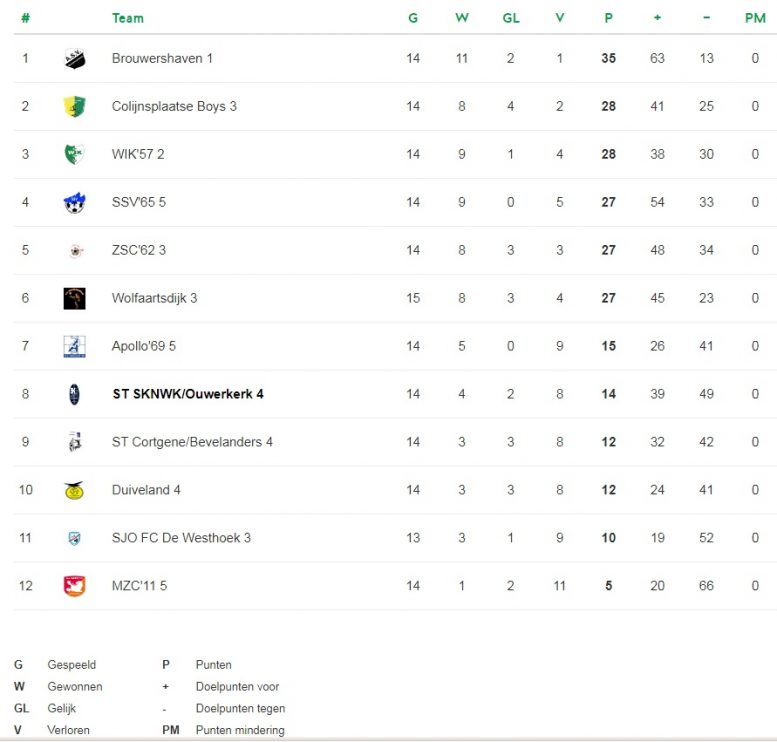This screenshot has width=777, height=742.
Task: Click the bold ST SKNWK/Ouwerkerk 4 name
Action: (188, 394)
